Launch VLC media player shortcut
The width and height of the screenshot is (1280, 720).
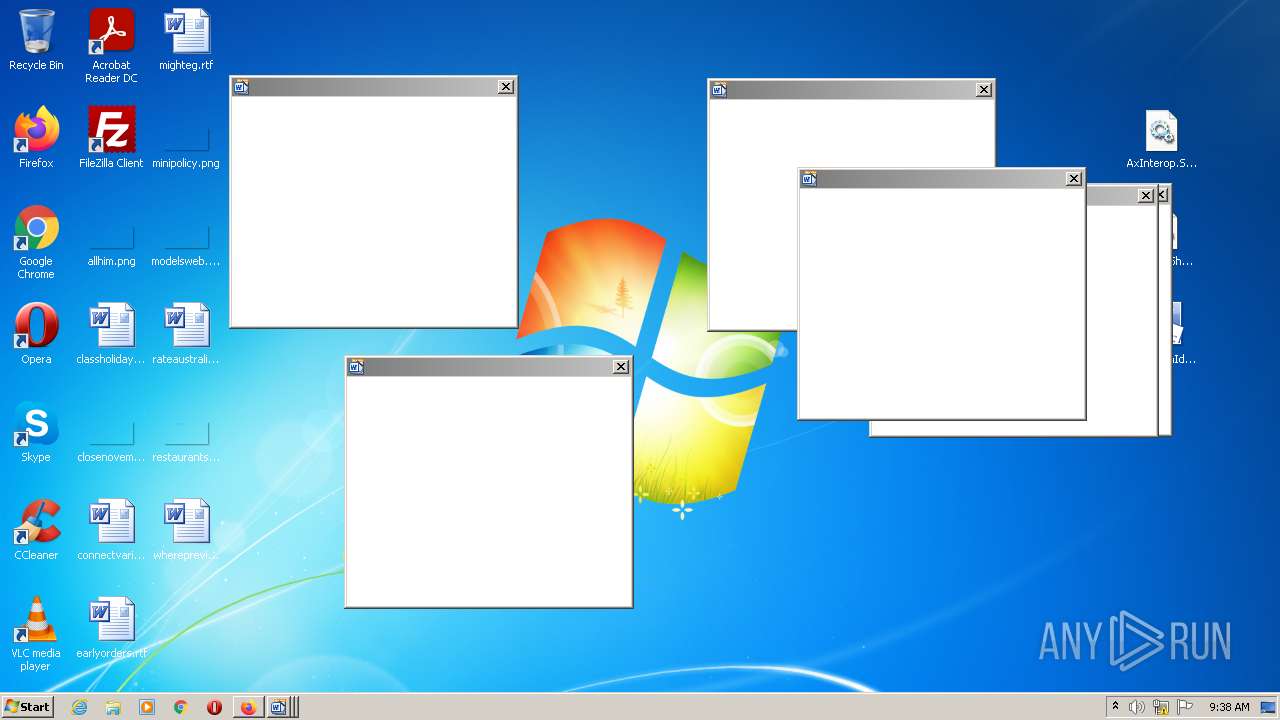point(36,634)
